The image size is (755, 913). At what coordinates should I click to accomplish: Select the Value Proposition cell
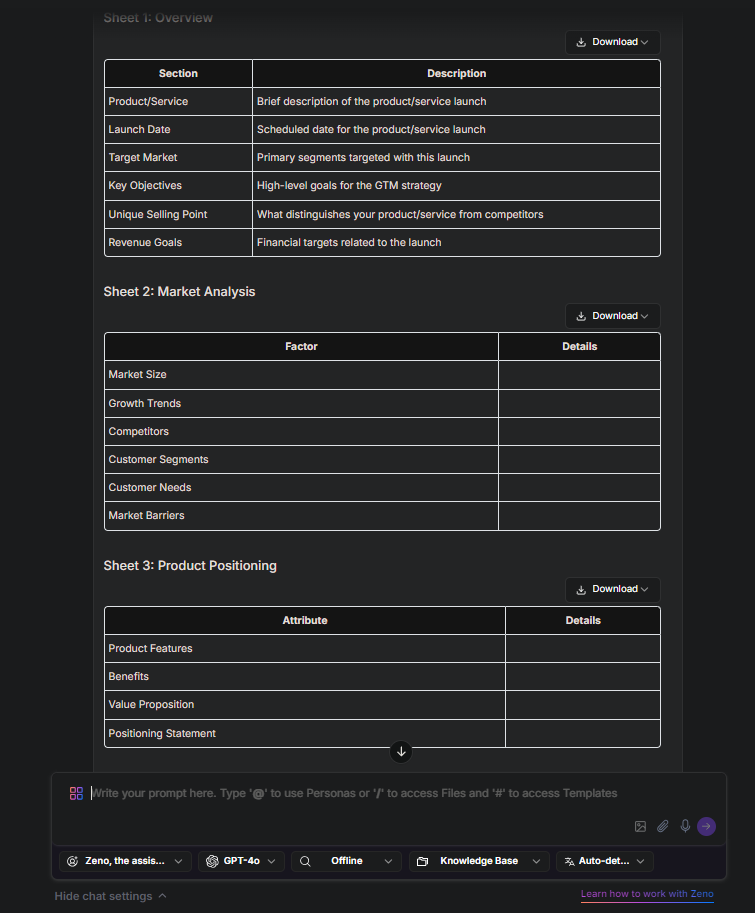coord(305,705)
